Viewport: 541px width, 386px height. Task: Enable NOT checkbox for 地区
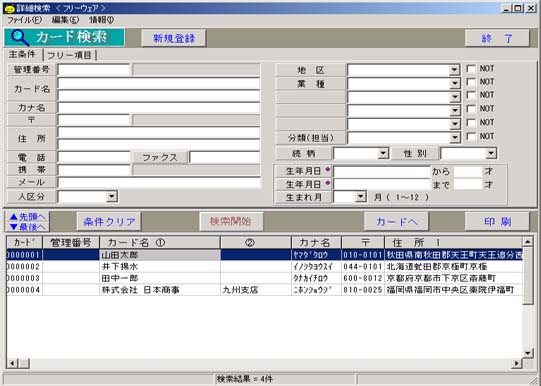[471, 69]
